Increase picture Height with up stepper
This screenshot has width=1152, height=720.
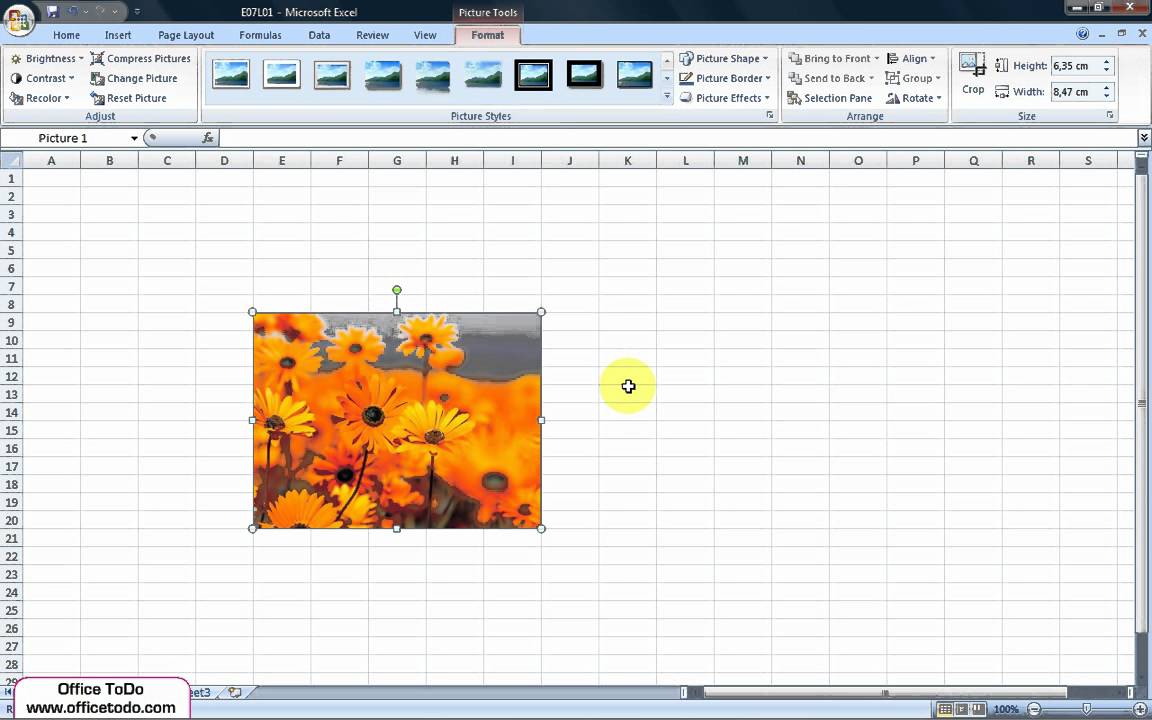click(1106, 62)
